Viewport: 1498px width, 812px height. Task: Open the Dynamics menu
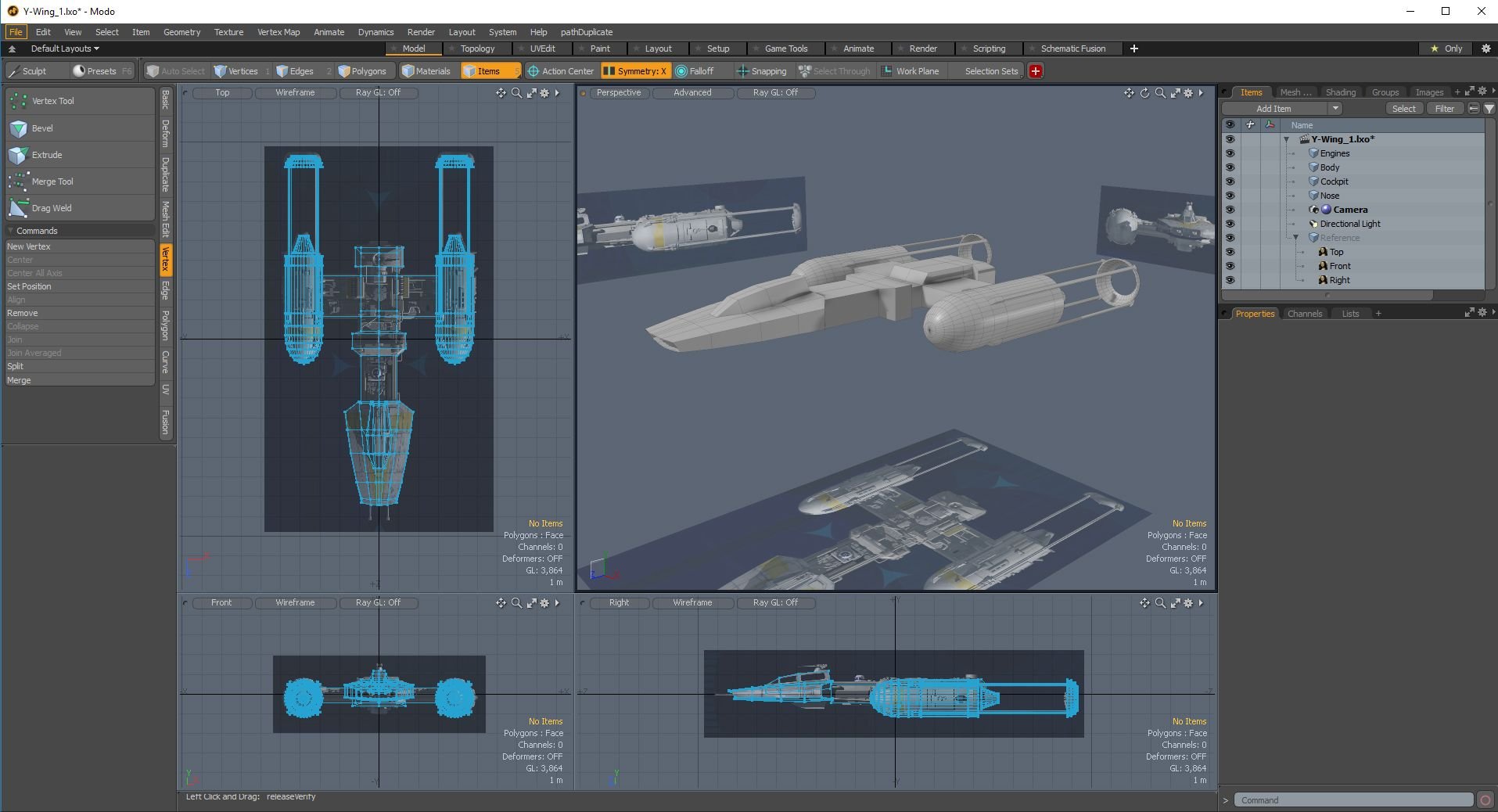point(375,32)
